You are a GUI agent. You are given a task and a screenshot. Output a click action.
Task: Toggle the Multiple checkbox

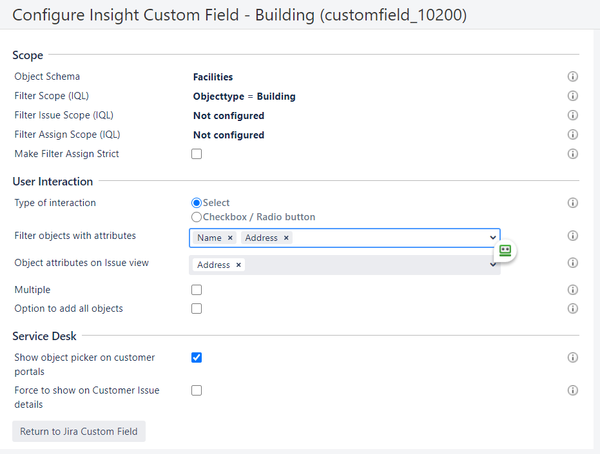click(x=197, y=290)
